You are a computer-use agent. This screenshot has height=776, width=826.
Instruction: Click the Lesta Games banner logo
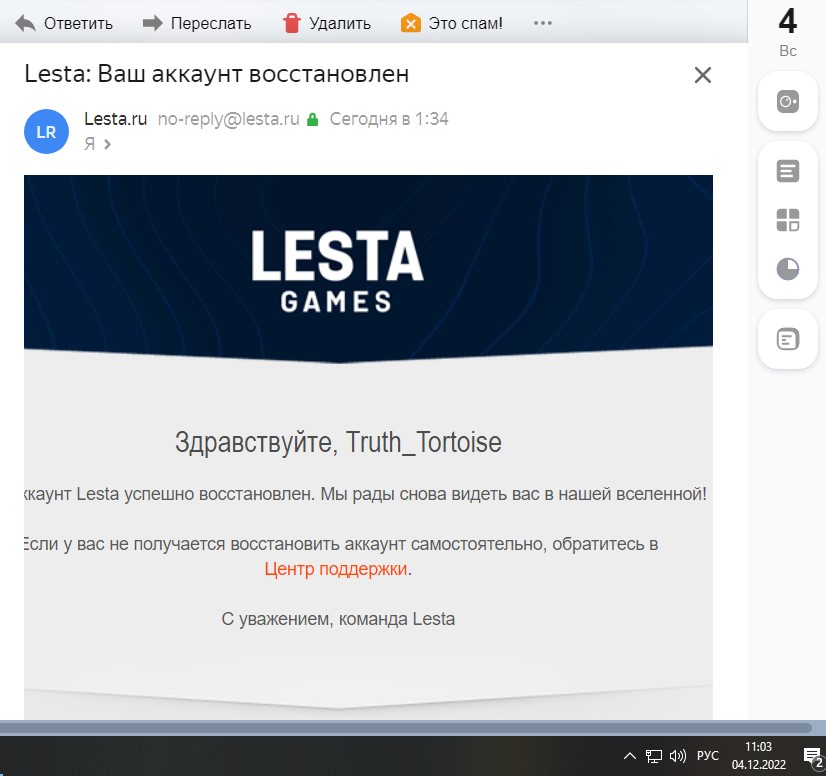(x=337, y=271)
